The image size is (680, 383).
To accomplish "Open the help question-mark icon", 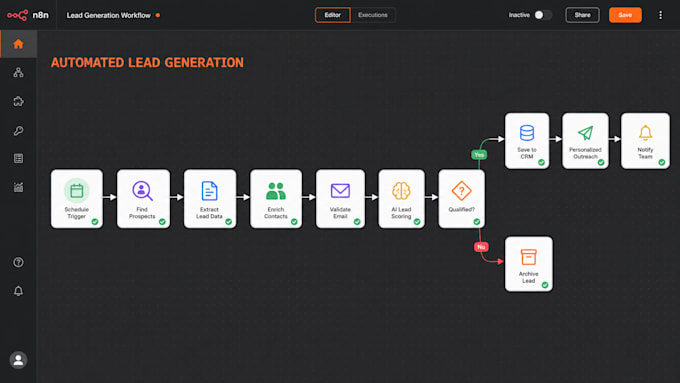I will click(18, 262).
